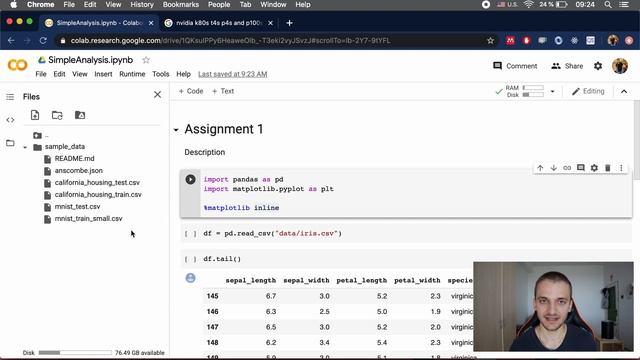This screenshot has height=360, width=640.
Task: Open the Colab Help menu
Action: 183,74
